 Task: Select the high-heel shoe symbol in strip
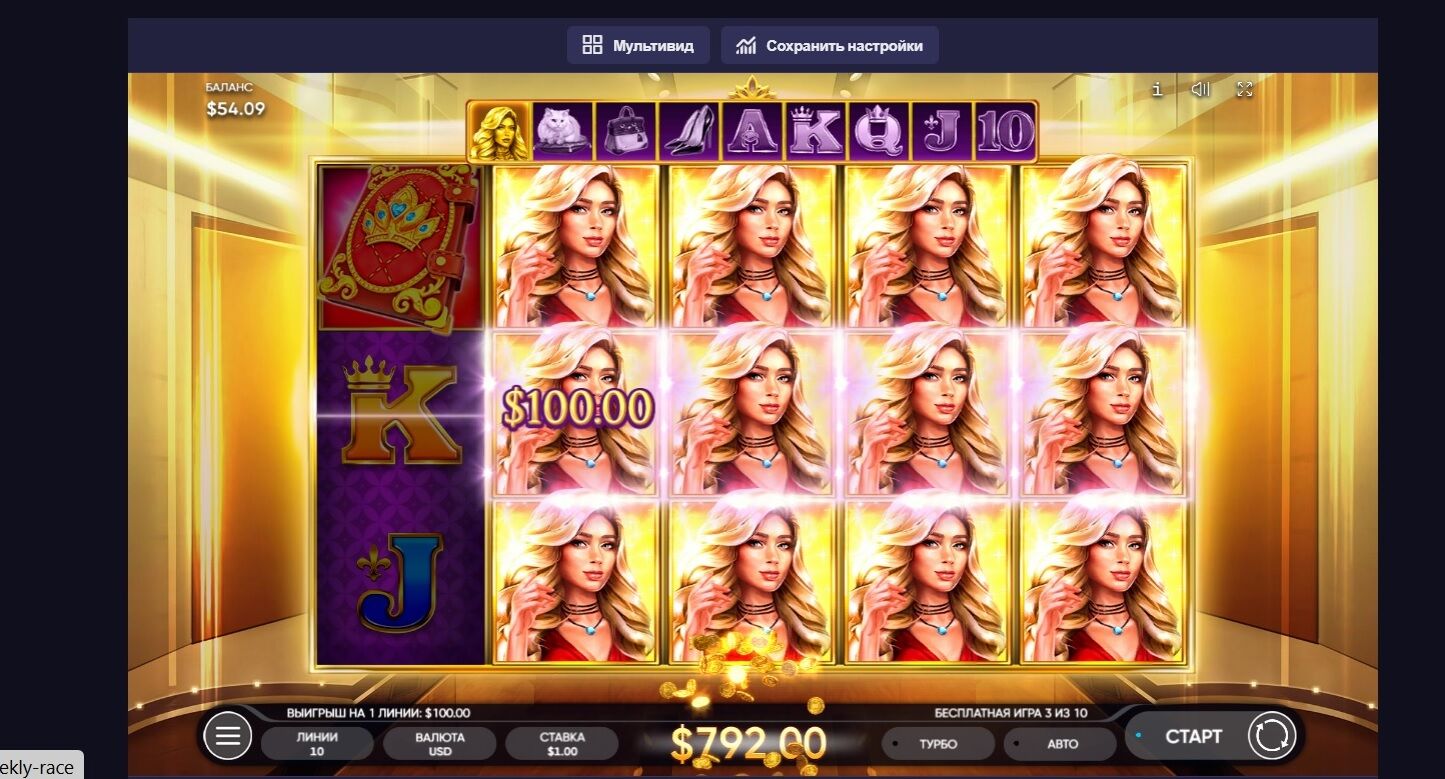coord(688,131)
